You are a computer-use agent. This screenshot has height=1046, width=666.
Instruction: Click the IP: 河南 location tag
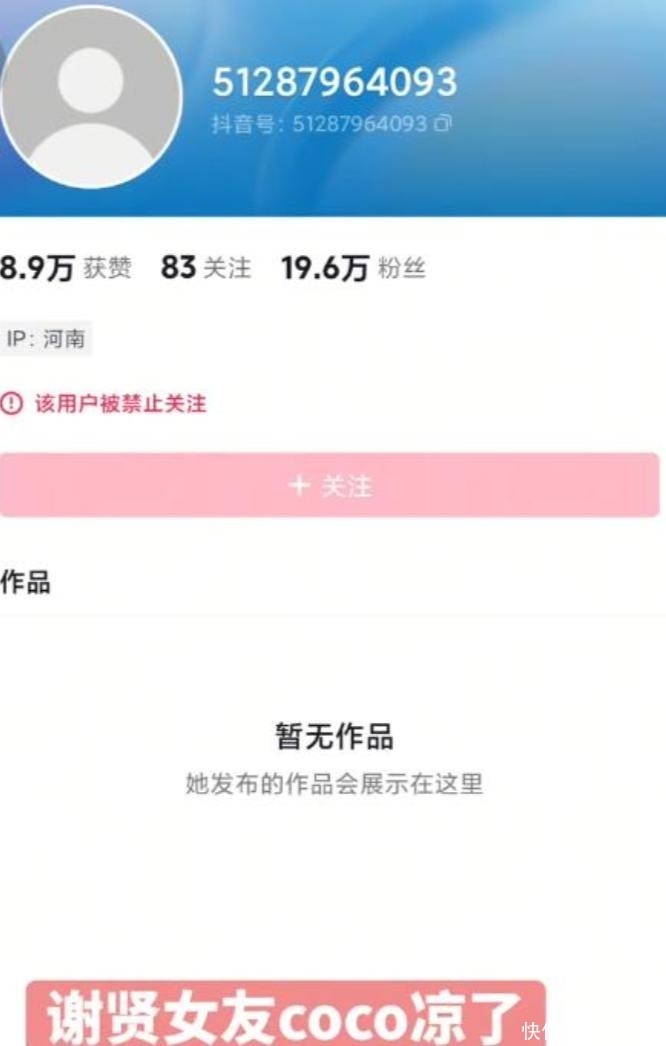pos(46,339)
